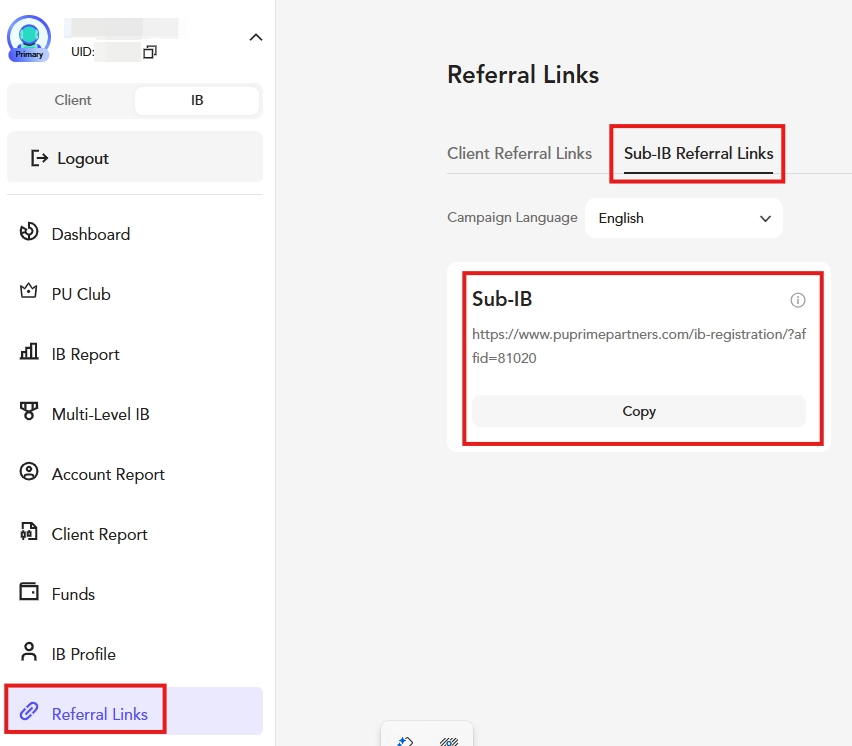This screenshot has height=746, width=852.
Task: Click the Logout arrow icon
Action: [x=39, y=158]
